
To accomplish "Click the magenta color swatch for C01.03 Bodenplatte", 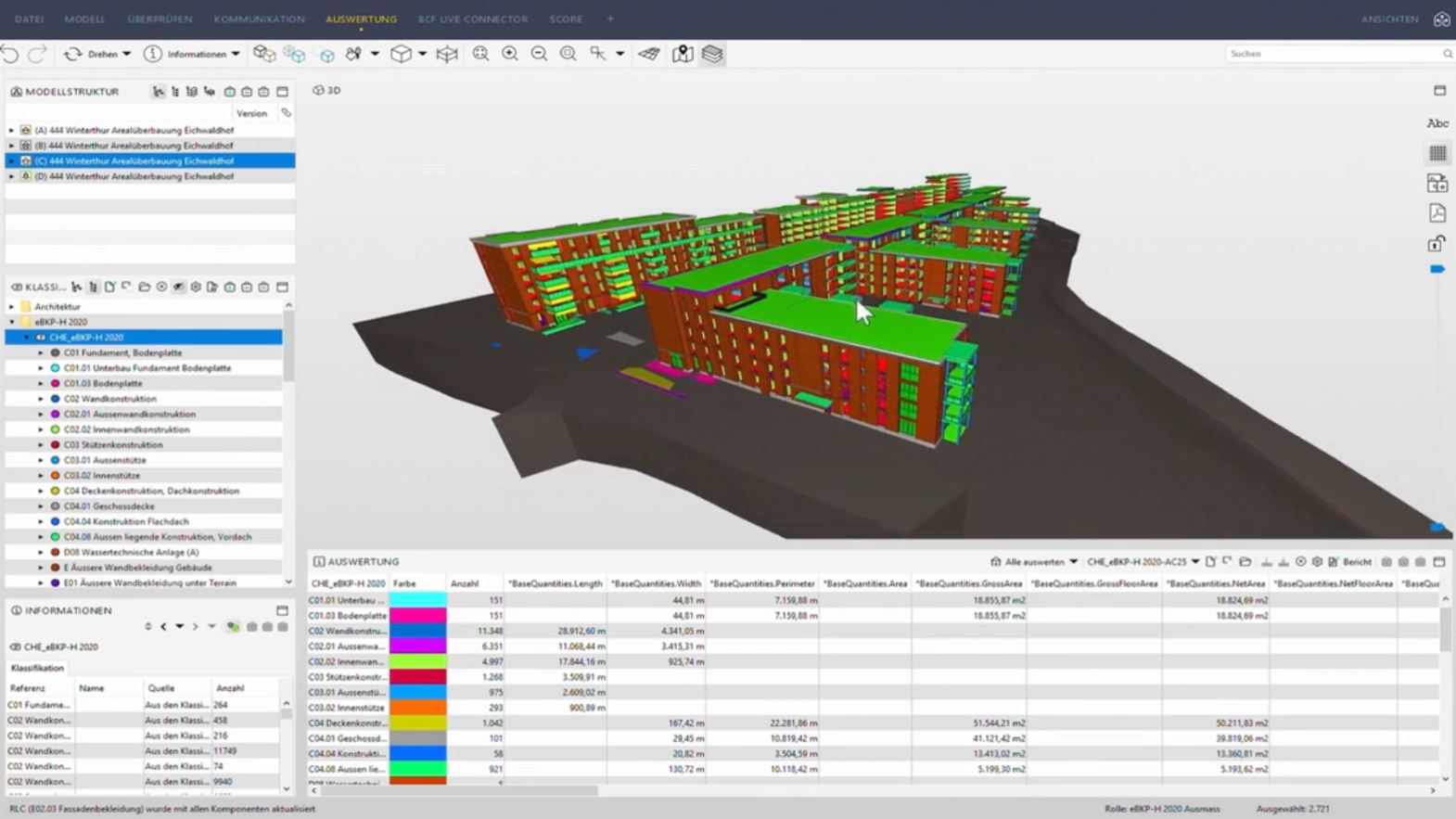I will click(417, 616).
